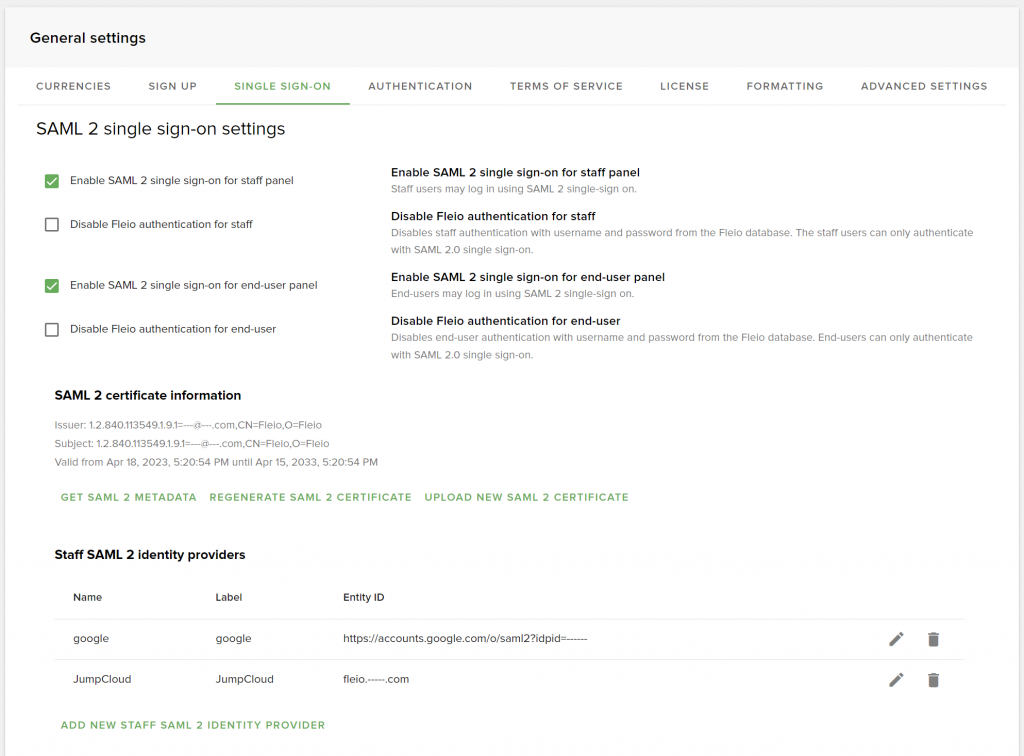1024x756 pixels.
Task: Click the google entity ID URL
Action: click(465, 638)
